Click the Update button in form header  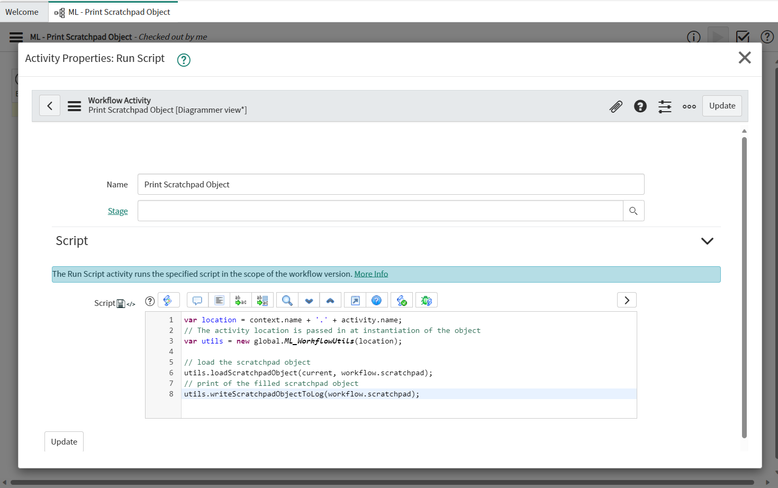tap(722, 106)
